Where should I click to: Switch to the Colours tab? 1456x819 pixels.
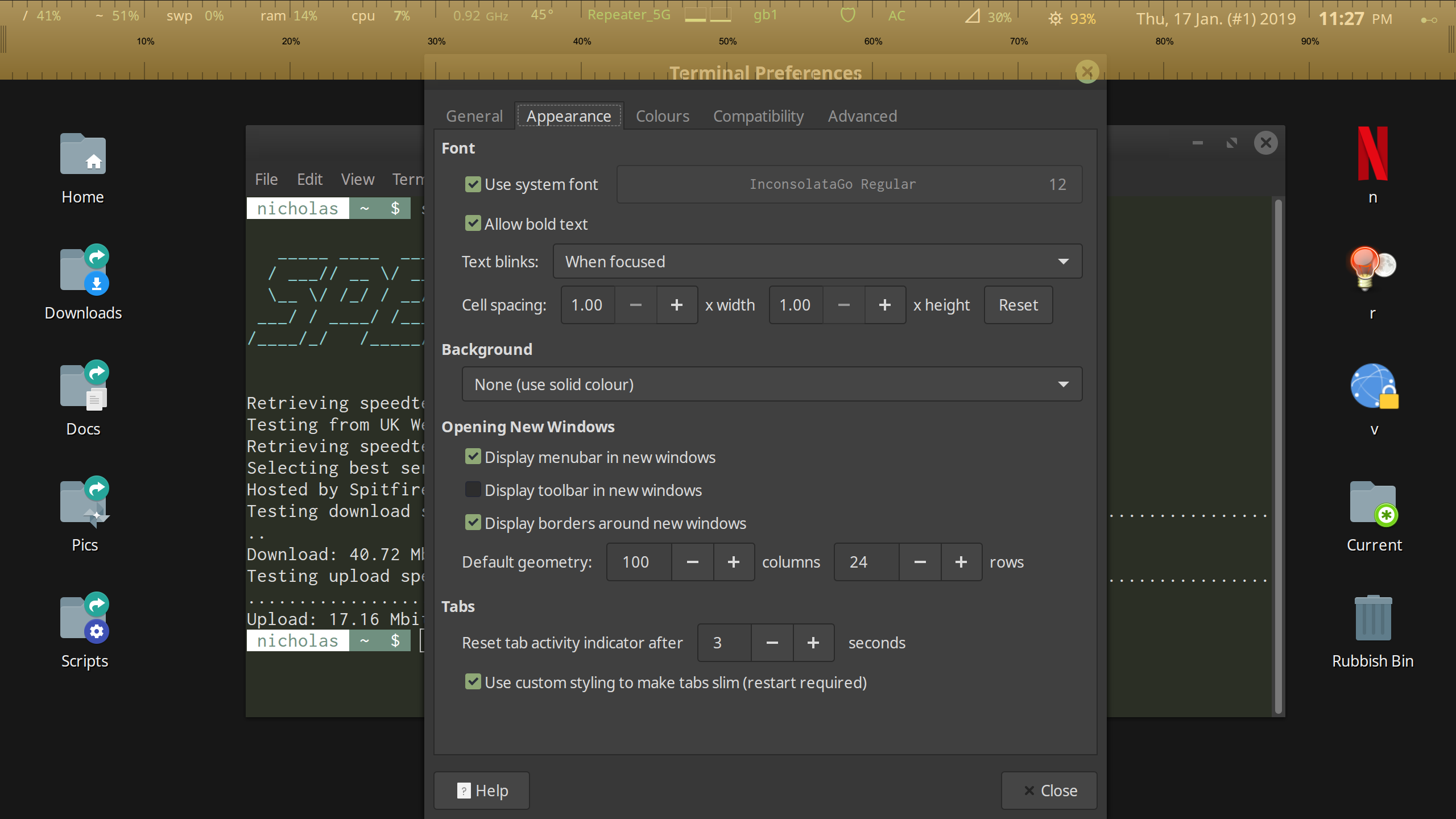(662, 116)
